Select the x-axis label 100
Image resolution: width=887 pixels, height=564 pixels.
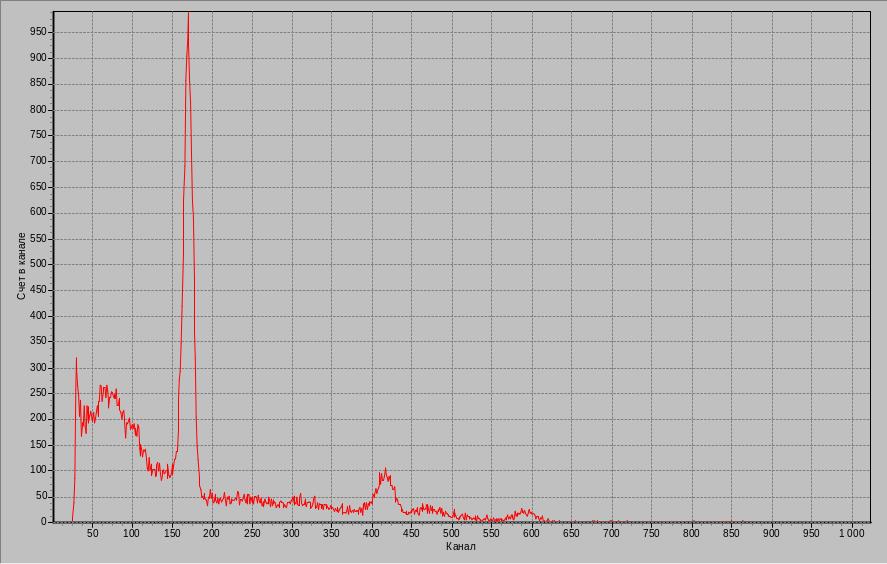[132, 533]
